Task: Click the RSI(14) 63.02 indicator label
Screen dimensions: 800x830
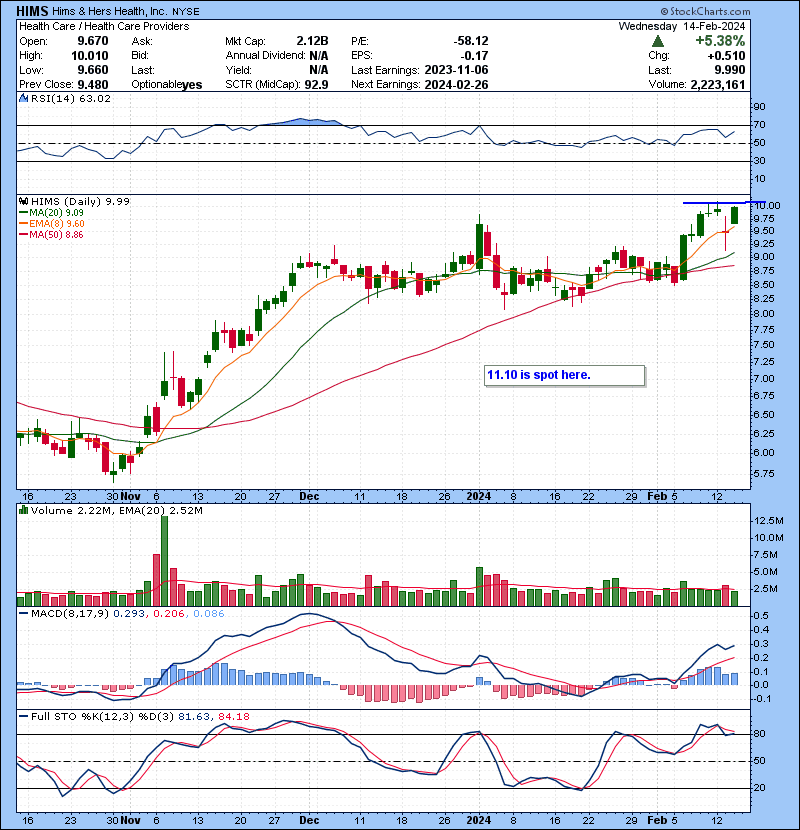Action: point(70,98)
